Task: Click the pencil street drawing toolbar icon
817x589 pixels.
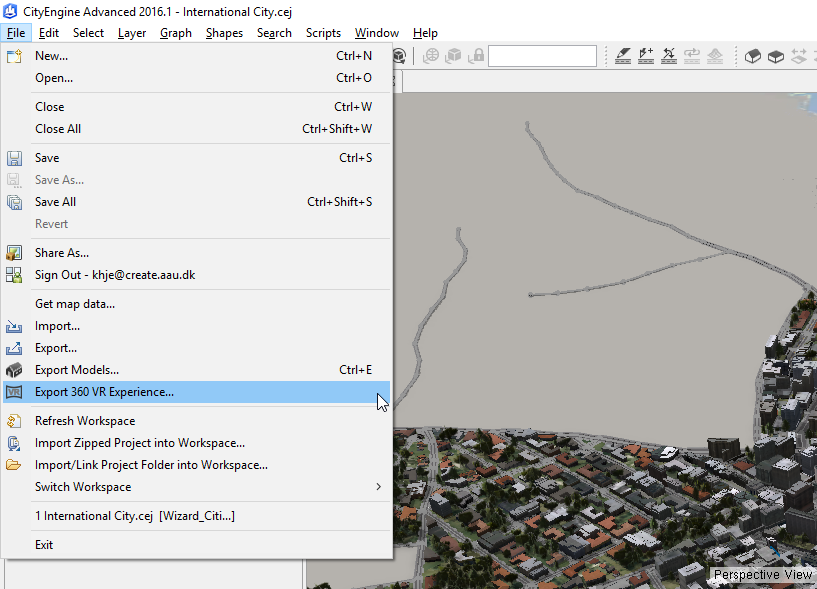Action: point(623,56)
